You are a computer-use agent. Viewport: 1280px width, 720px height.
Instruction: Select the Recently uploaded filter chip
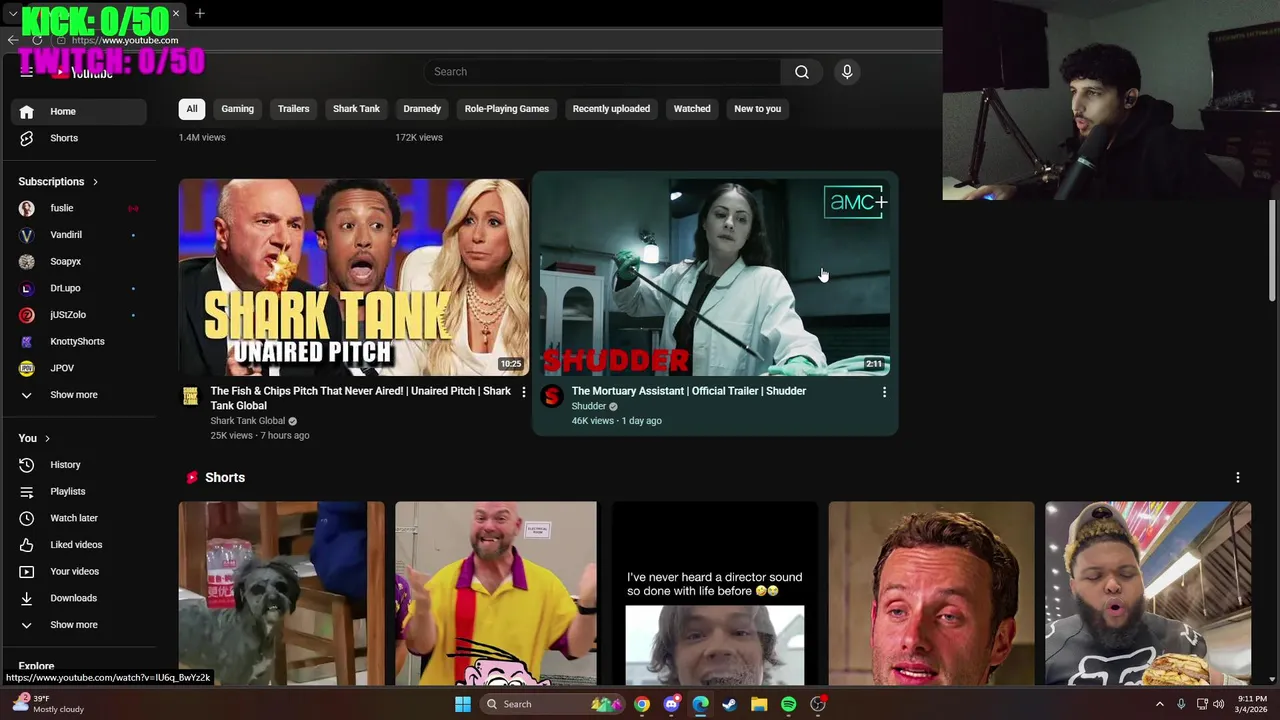tap(611, 109)
